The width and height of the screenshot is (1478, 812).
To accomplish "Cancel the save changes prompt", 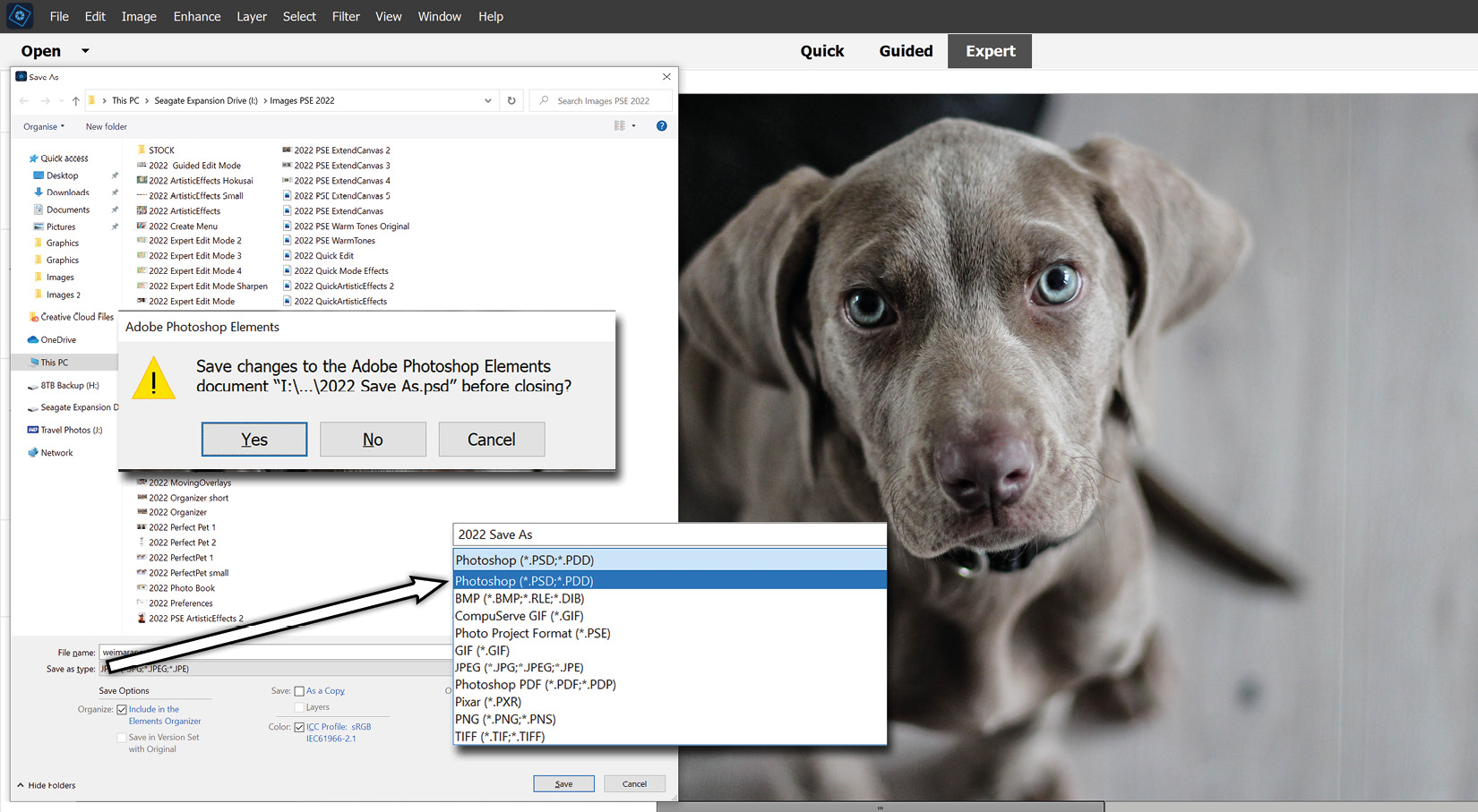I will click(492, 440).
